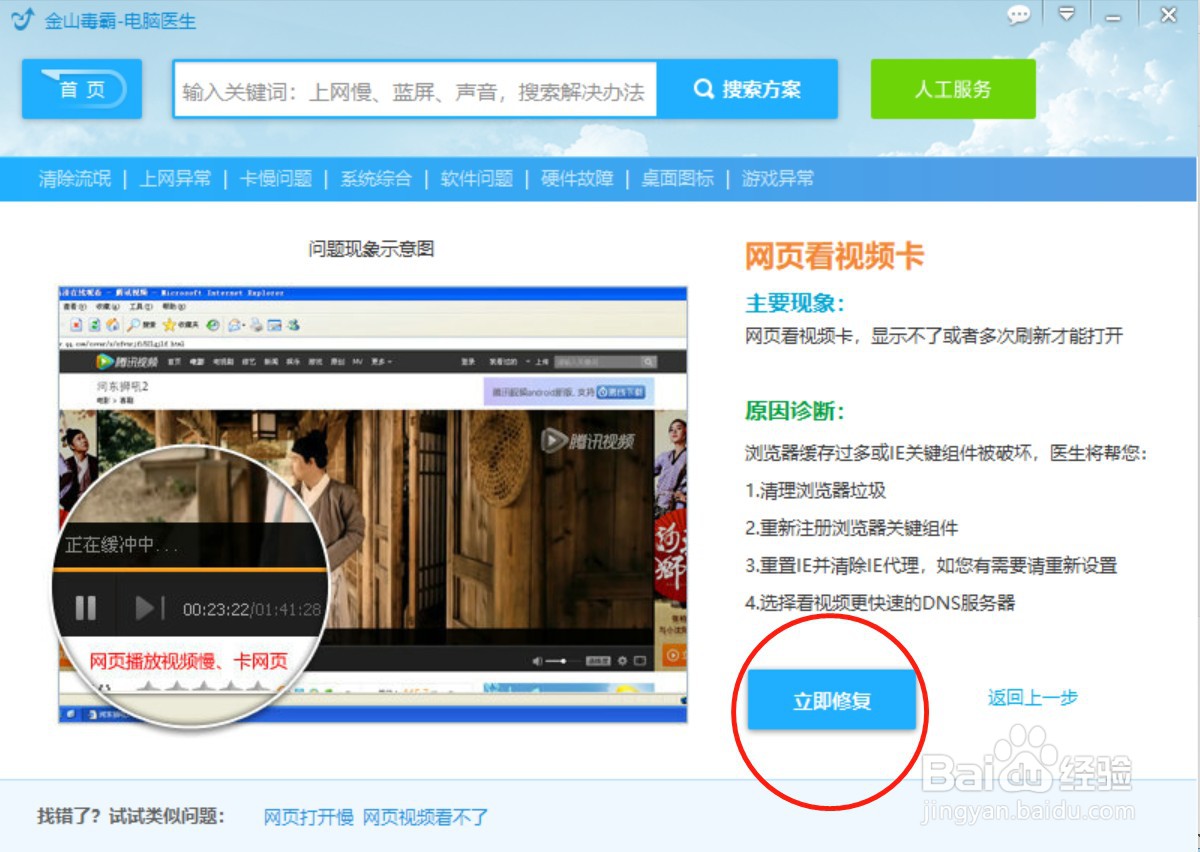Click the 腾讯视频 watermark icon in the preview
This screenshot has width=1200, height=852.
click(x=553, y=440)
